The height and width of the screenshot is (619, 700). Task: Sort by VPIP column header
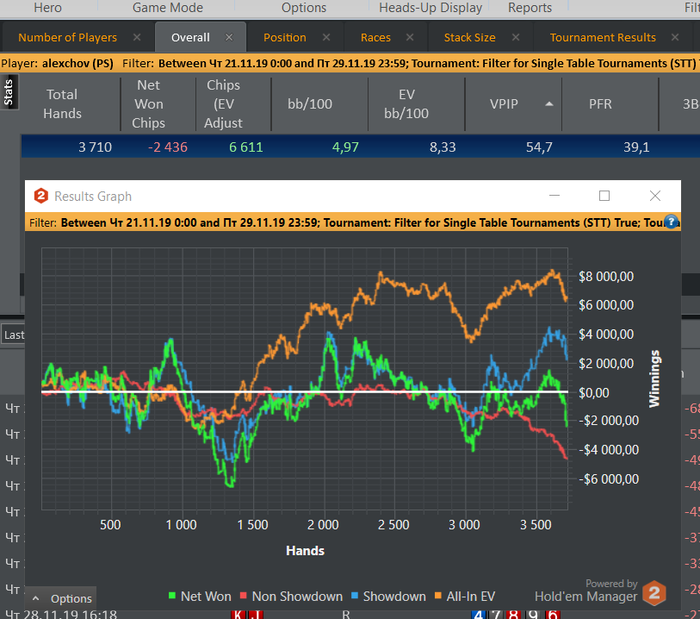click(504, 104)
